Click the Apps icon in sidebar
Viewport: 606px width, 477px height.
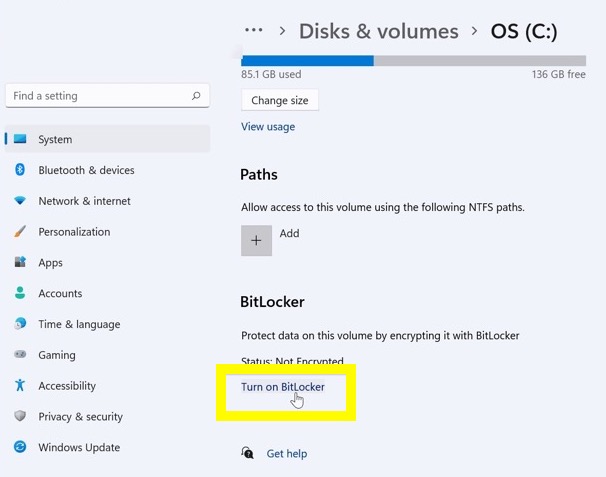[x=20, y=263]
